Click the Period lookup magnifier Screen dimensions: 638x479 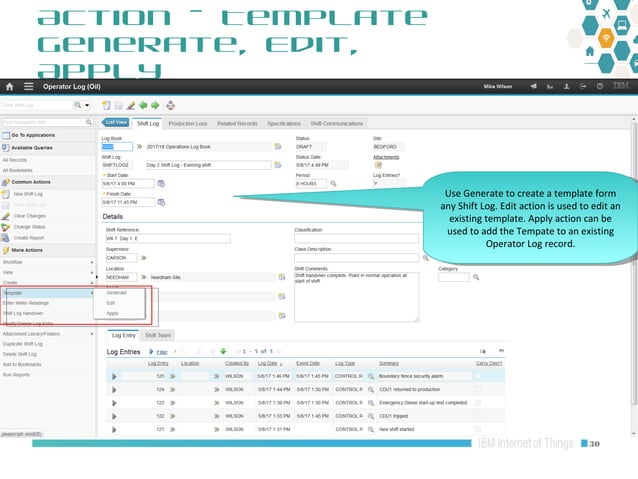coord(333,184)
